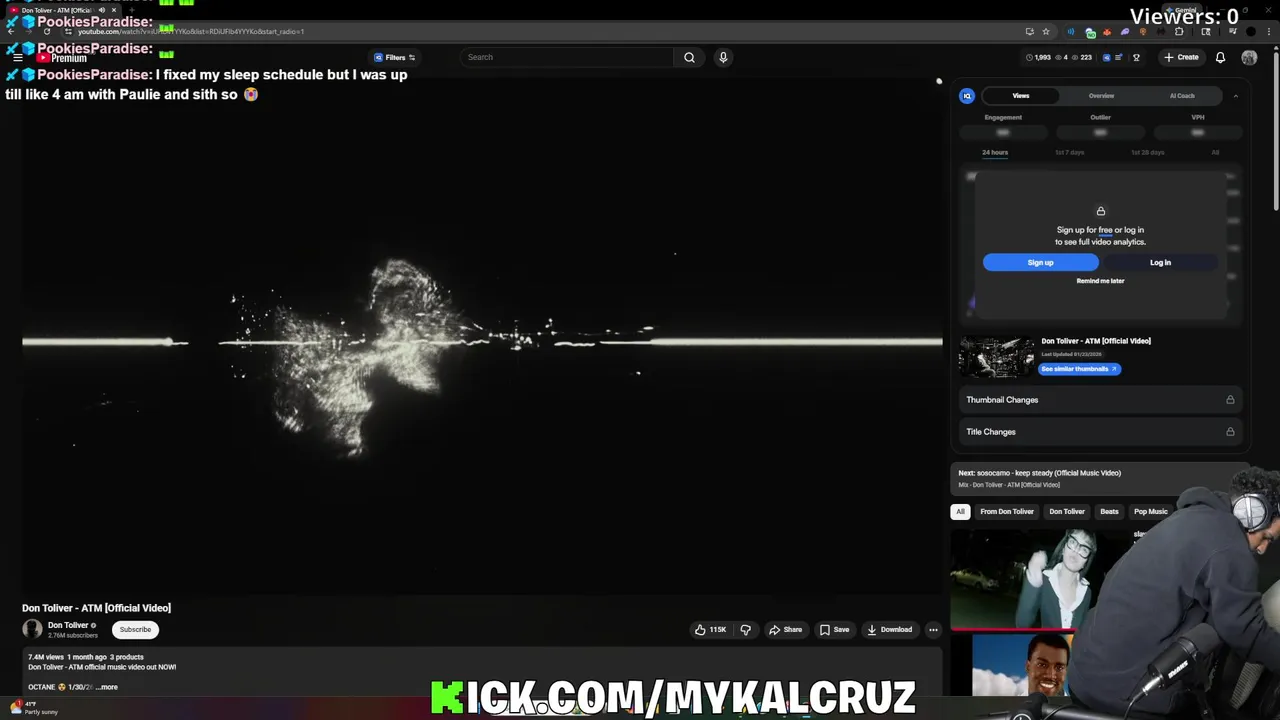Expand the description with ...more

(x=107, y=687)
